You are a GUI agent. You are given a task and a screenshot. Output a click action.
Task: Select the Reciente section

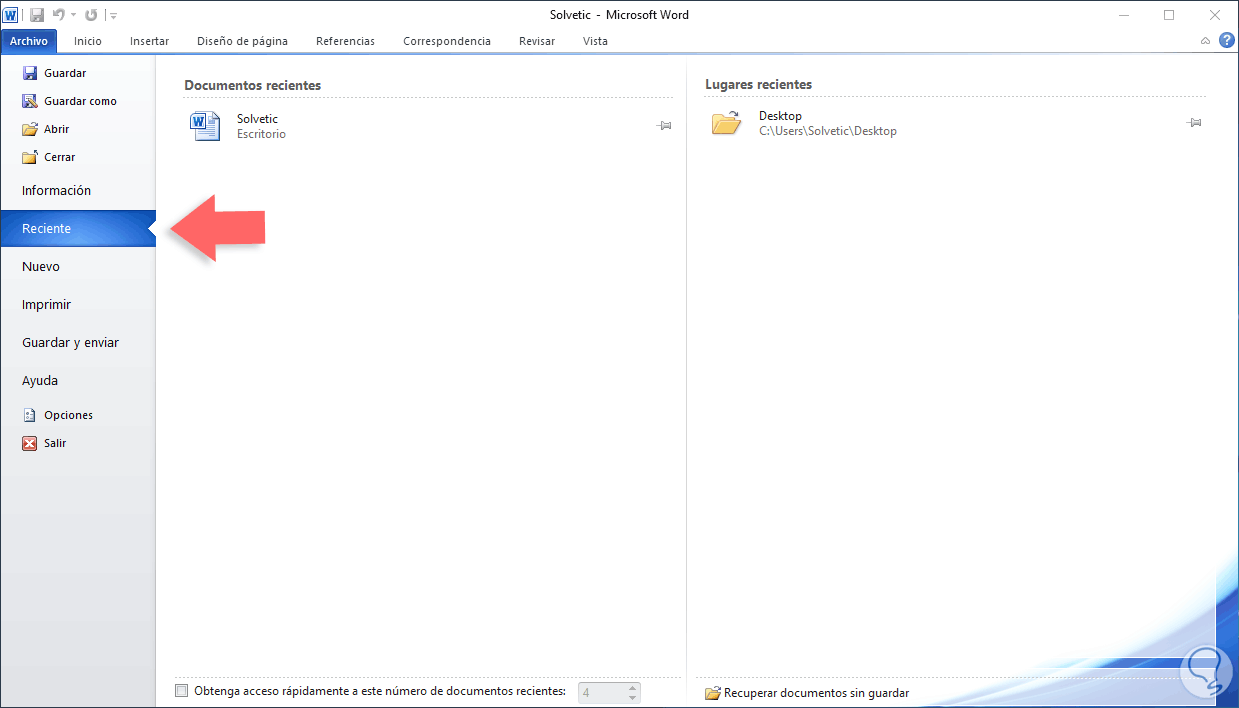point(77,229)
